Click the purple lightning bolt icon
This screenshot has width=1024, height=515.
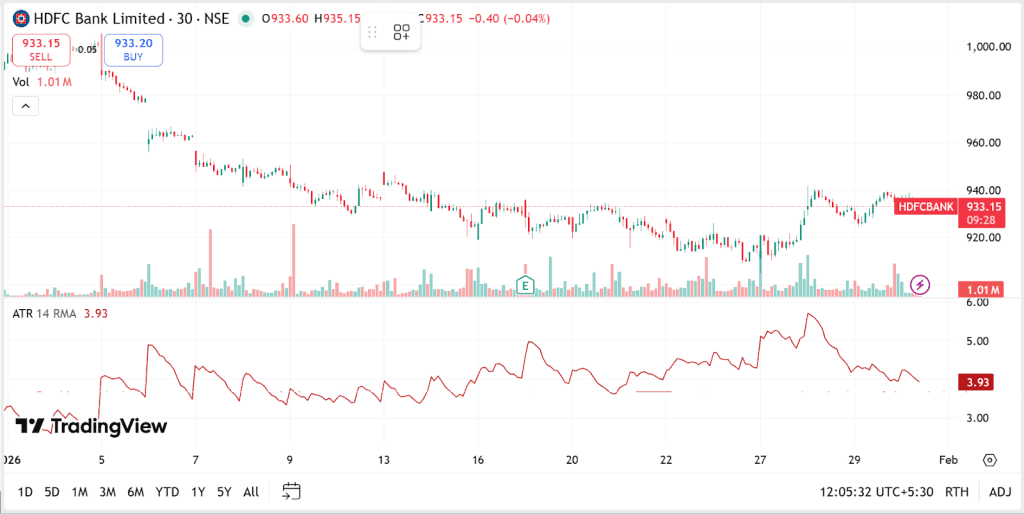[x=920, y=285]
